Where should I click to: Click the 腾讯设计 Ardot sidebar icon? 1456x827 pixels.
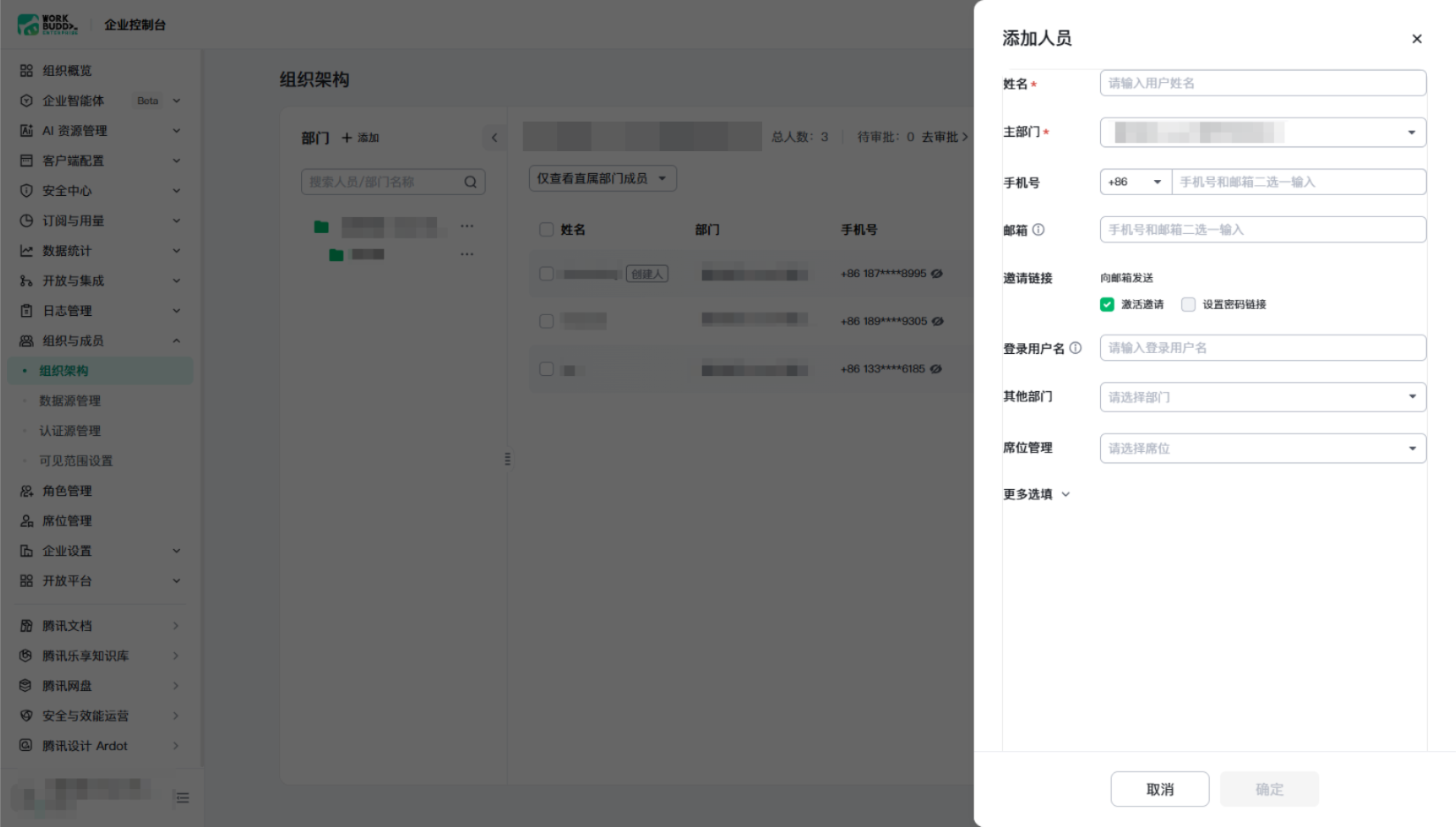coord(26,746)
